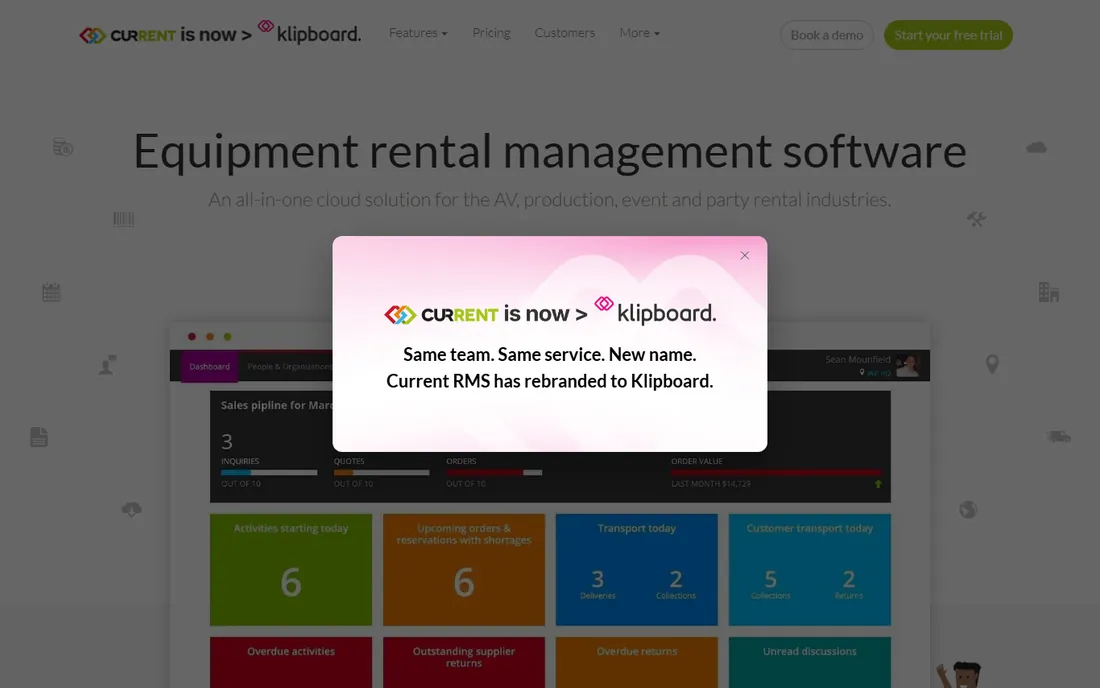Click the Order value progress bar
The image size is (1100, 688).
(776, 473)
